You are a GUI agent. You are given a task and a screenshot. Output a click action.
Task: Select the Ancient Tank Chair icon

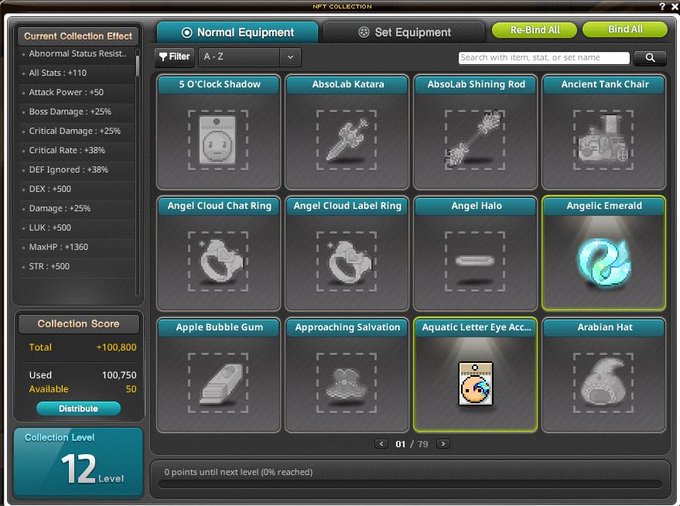tap(603, 140)
